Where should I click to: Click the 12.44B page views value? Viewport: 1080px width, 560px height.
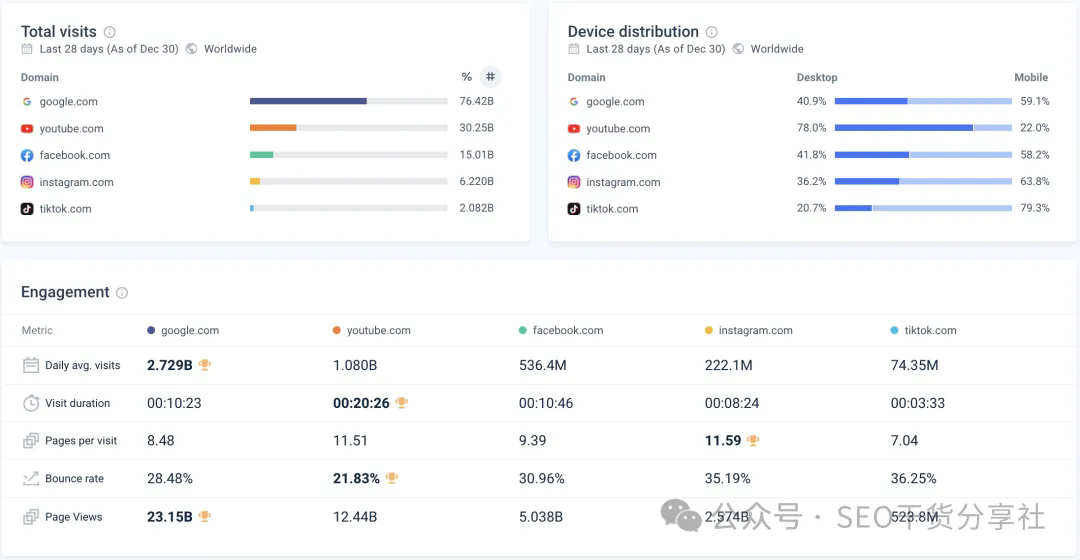355,517
